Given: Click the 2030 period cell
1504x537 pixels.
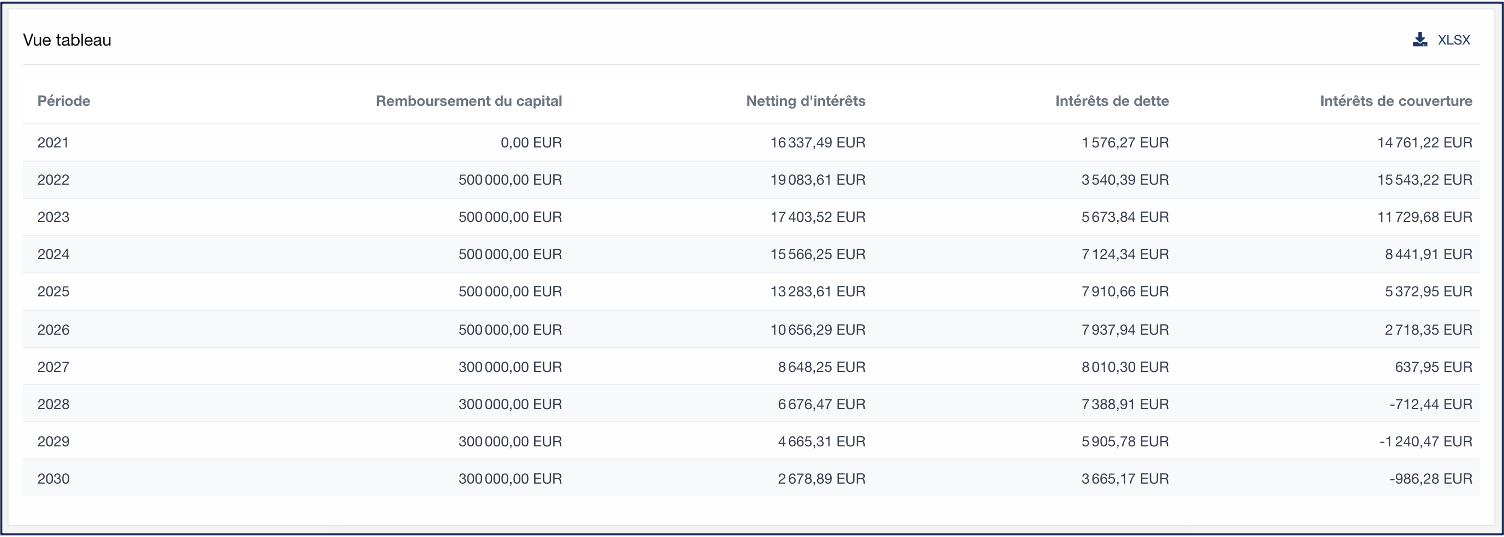Looking at the screenshot, I should [53, 479].
